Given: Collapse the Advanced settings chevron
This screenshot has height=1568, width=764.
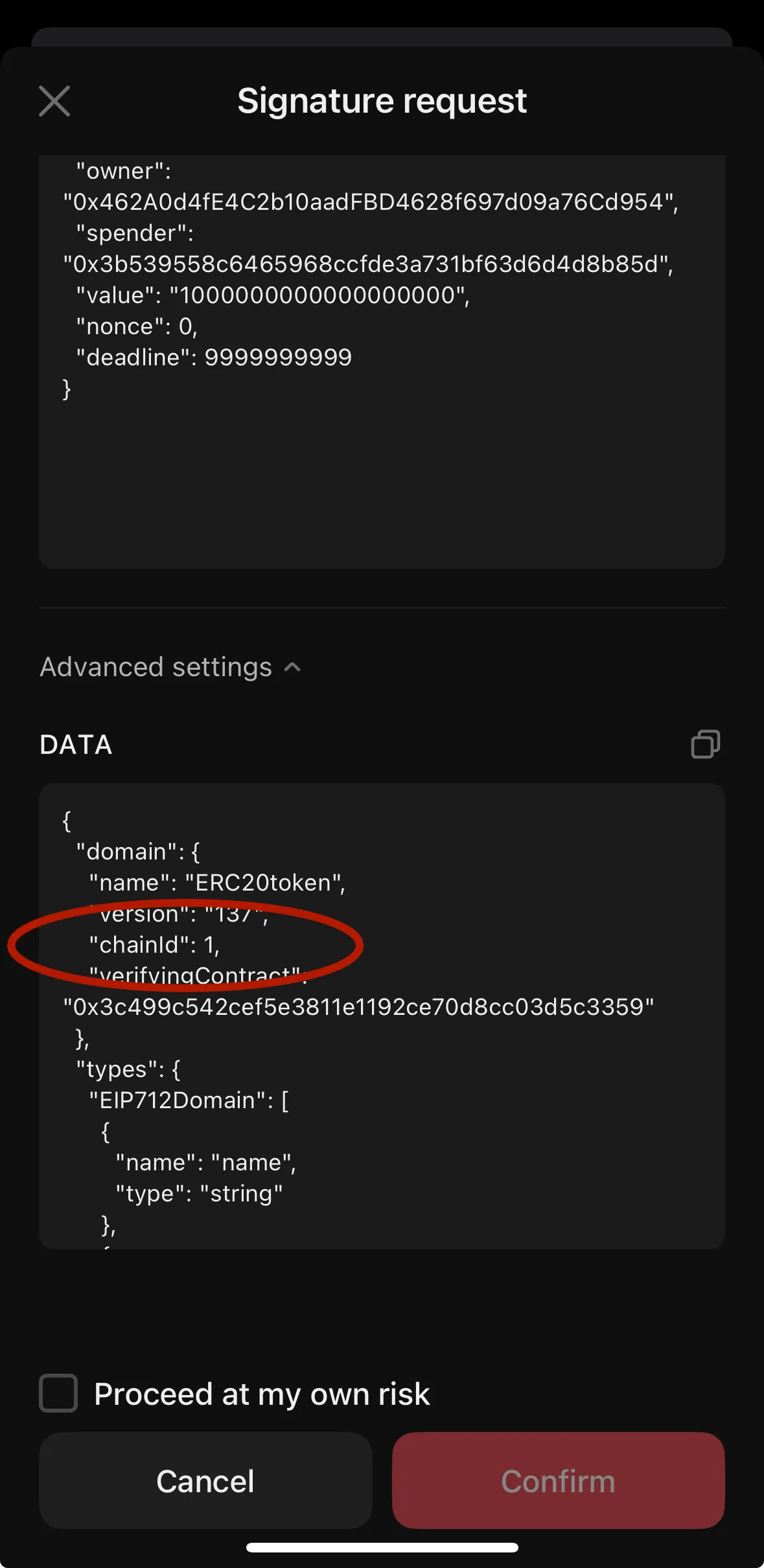Looking at the screenshot, I should point(293,667).
